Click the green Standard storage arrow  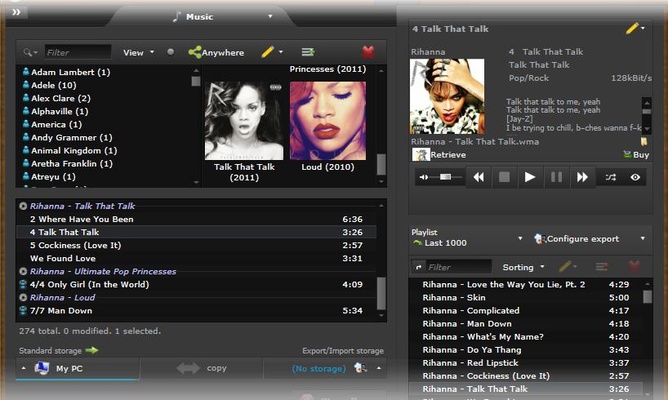pyautogui.click(x=92, y=350)
